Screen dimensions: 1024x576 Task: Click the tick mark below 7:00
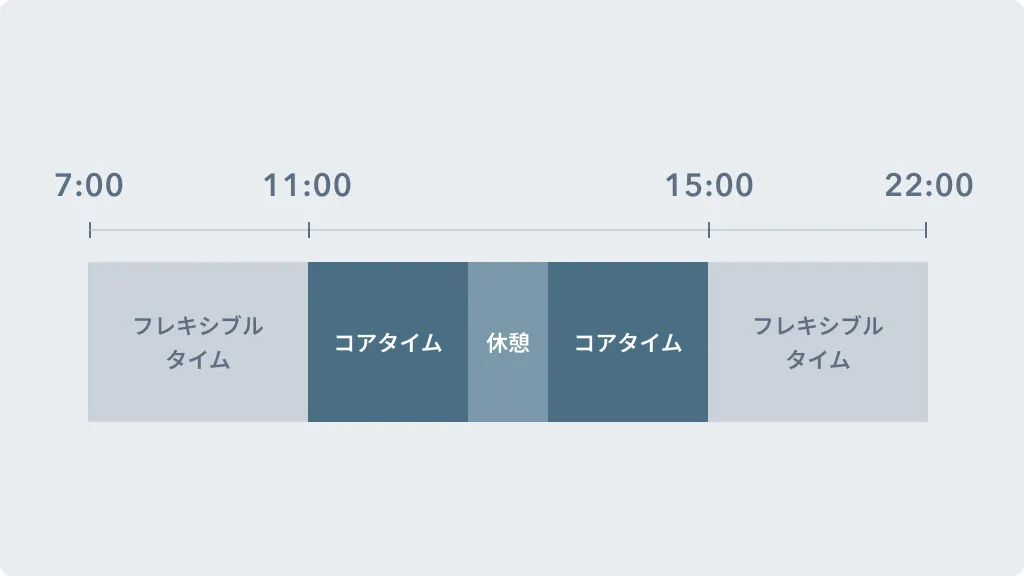(x=89, y=230)
